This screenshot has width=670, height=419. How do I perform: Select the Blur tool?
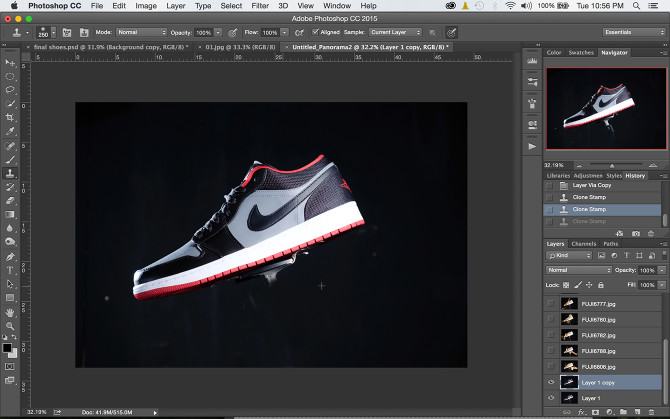pyautogui.click(x=10, y=228)
